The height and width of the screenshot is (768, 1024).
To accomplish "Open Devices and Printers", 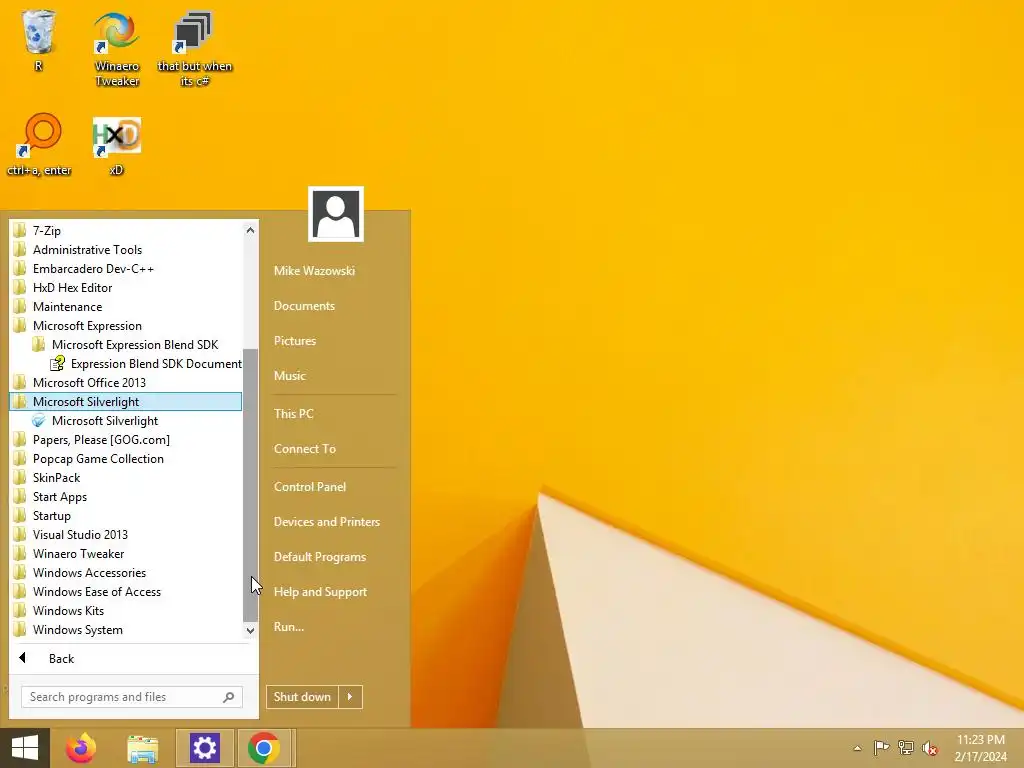I will 327,522.
